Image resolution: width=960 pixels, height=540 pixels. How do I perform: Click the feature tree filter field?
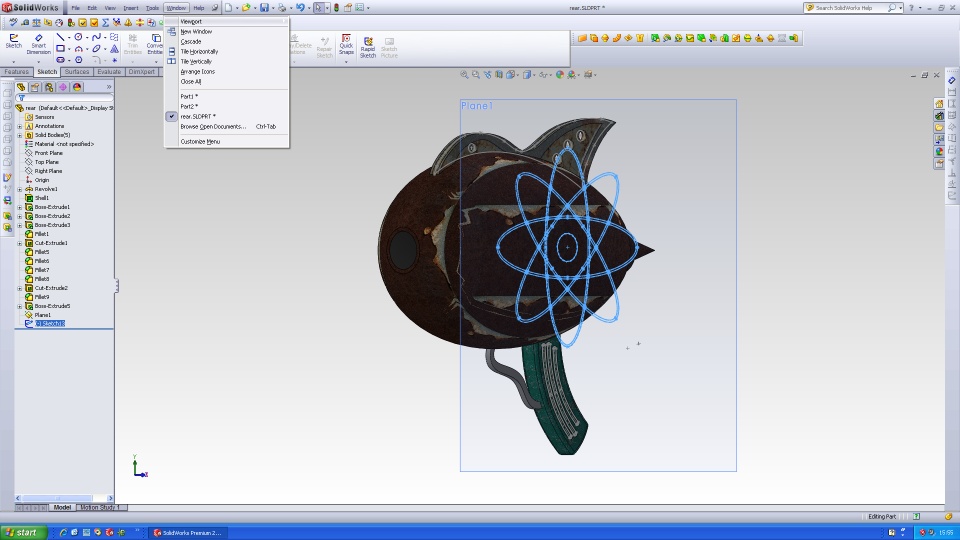[x=64, y=98]
